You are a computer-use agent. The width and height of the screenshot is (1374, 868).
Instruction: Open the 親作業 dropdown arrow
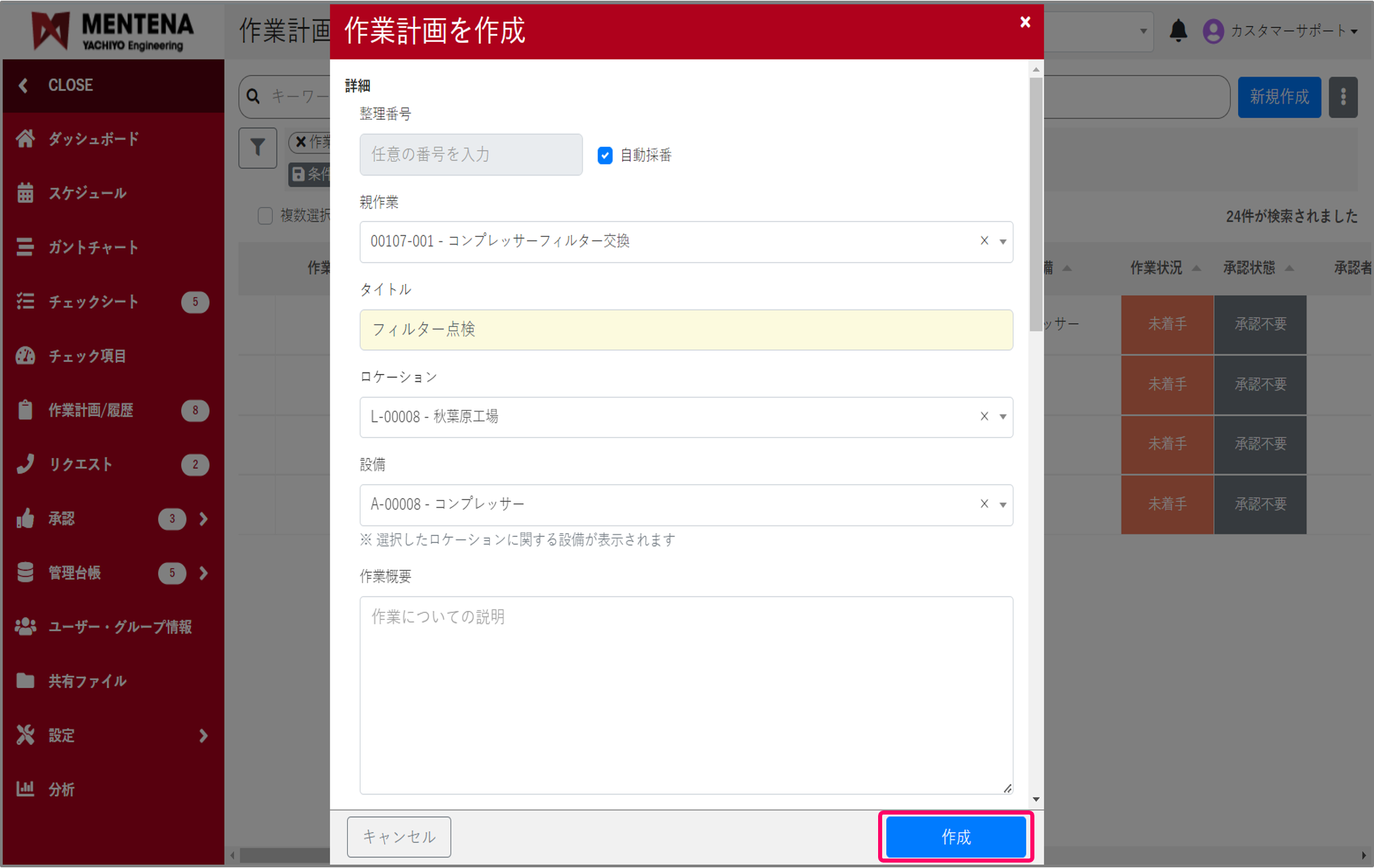[1003, 242]
